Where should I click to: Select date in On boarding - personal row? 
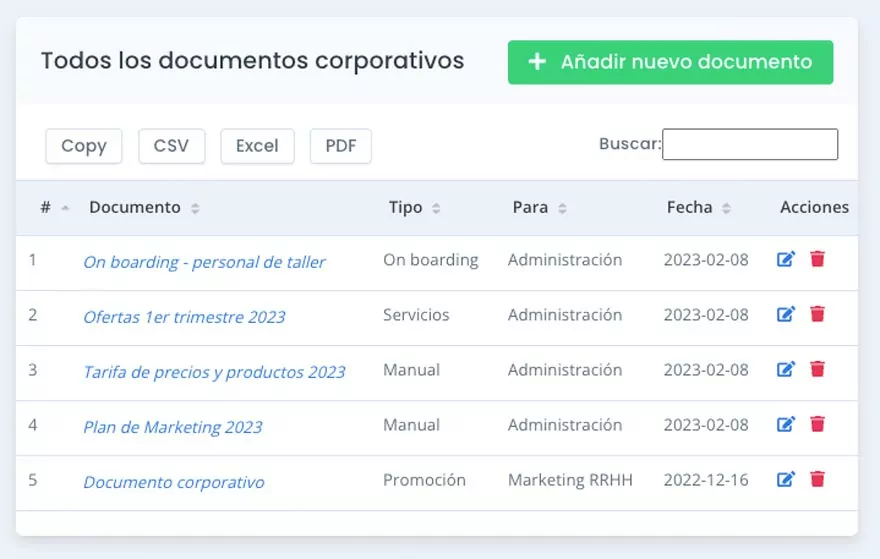pos(706,260)
